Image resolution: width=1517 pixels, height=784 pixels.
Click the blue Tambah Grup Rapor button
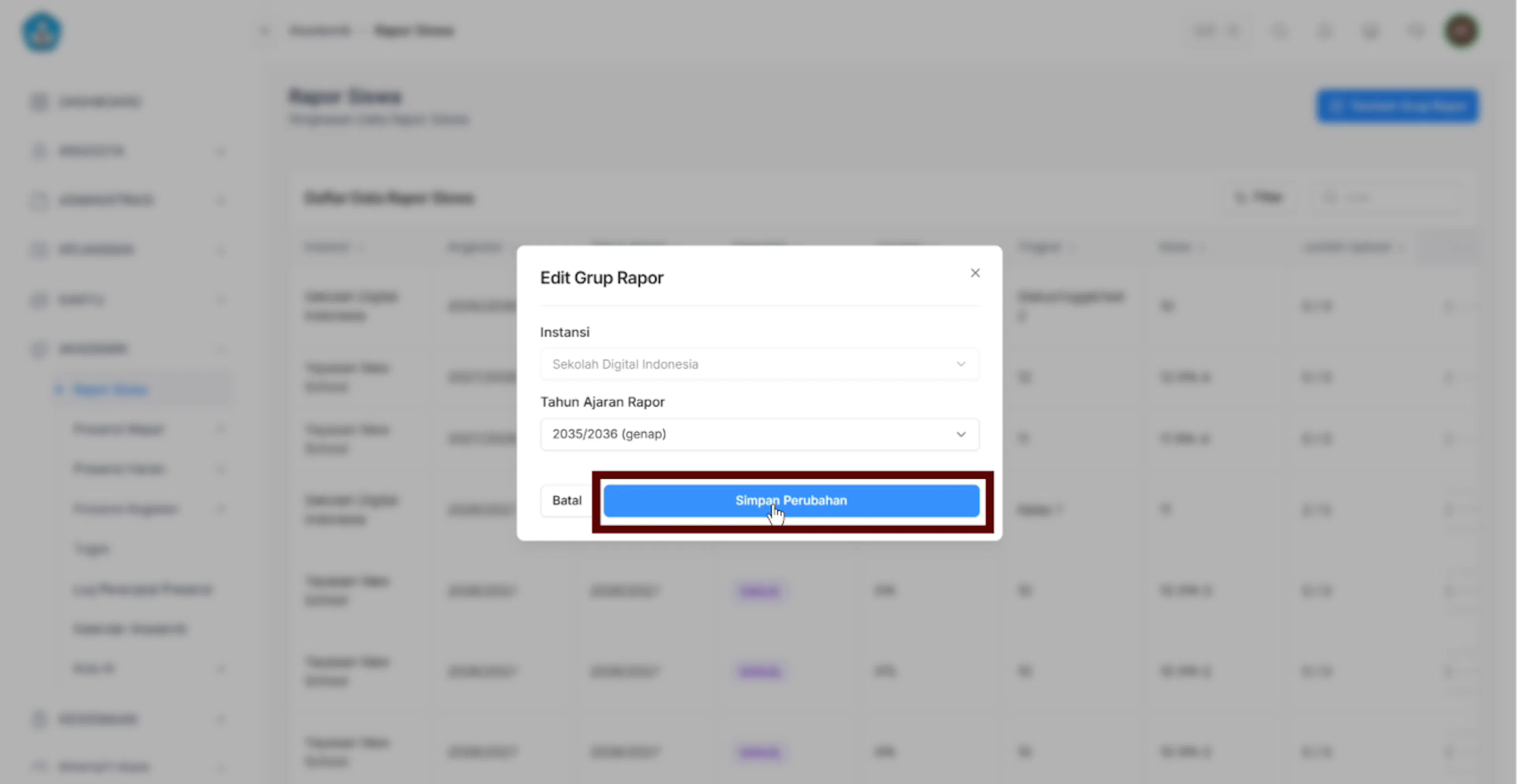[x=1397, y=107]
